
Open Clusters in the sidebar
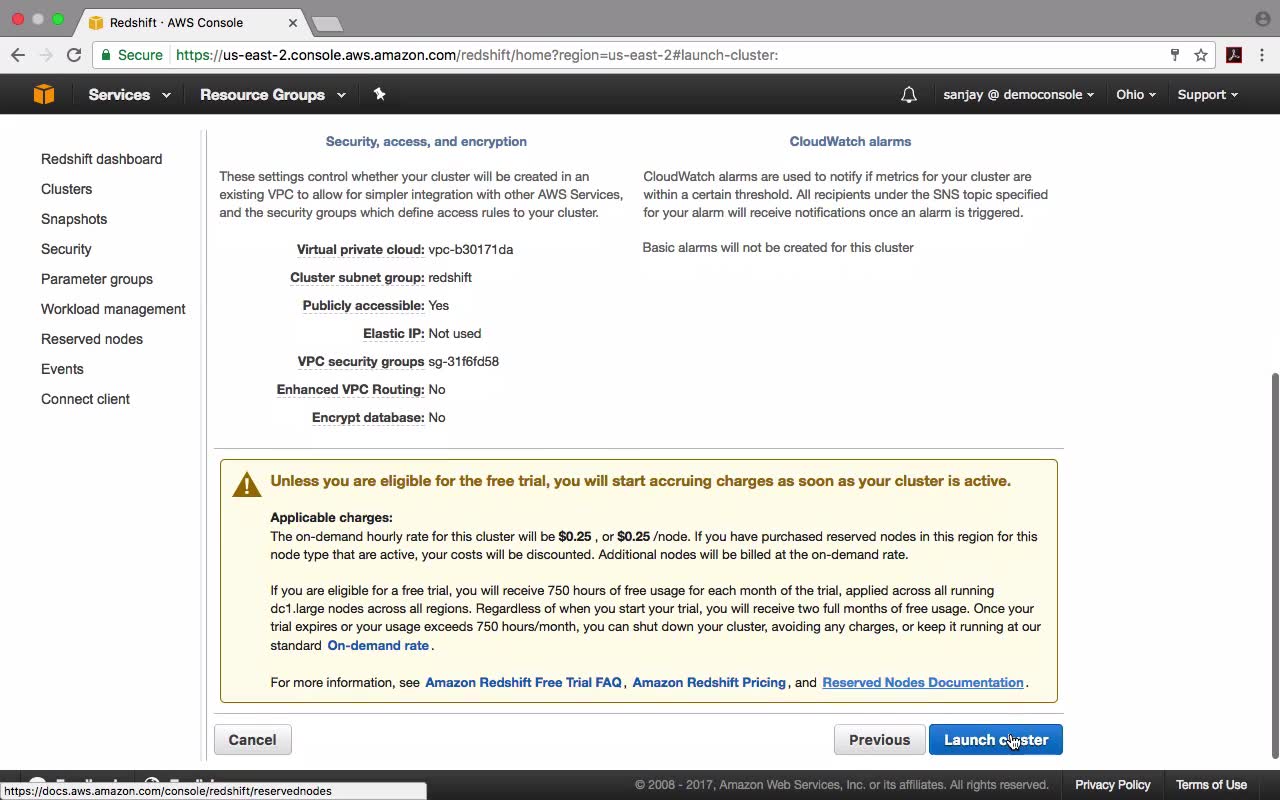[x=66, y=189]
